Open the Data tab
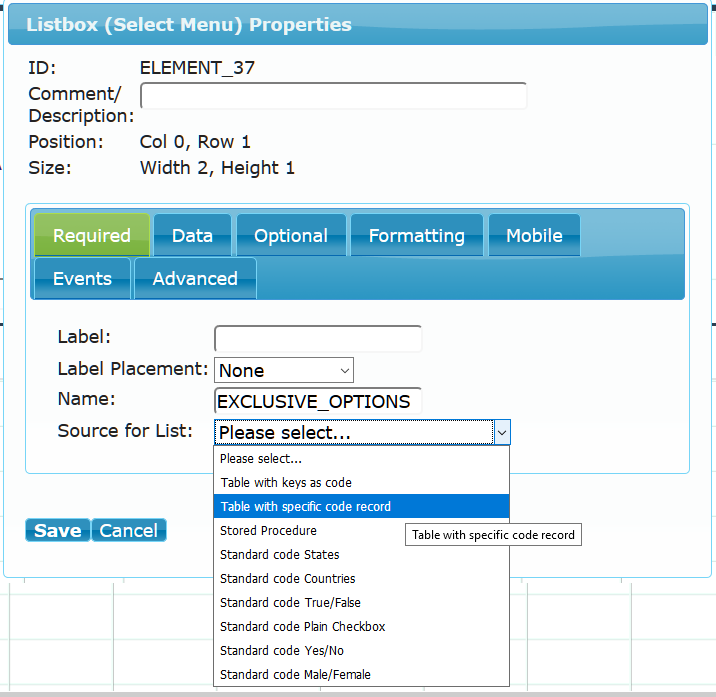Viewport: 716px width, 697px height. (x=192, y=235)
